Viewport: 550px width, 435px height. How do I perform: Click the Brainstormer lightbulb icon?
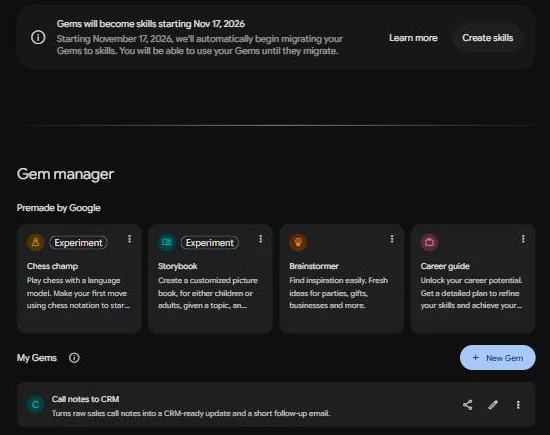(x=298, y=242)
